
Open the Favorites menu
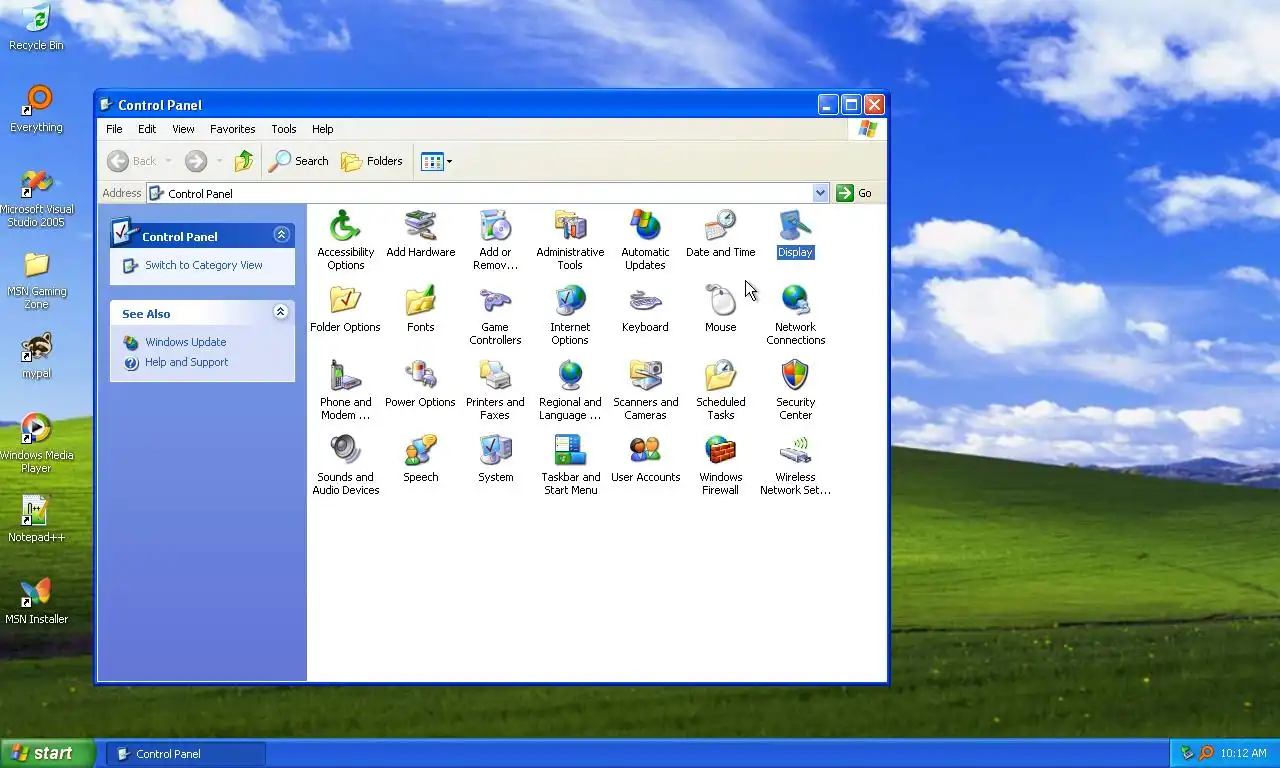tap(232, 129)
